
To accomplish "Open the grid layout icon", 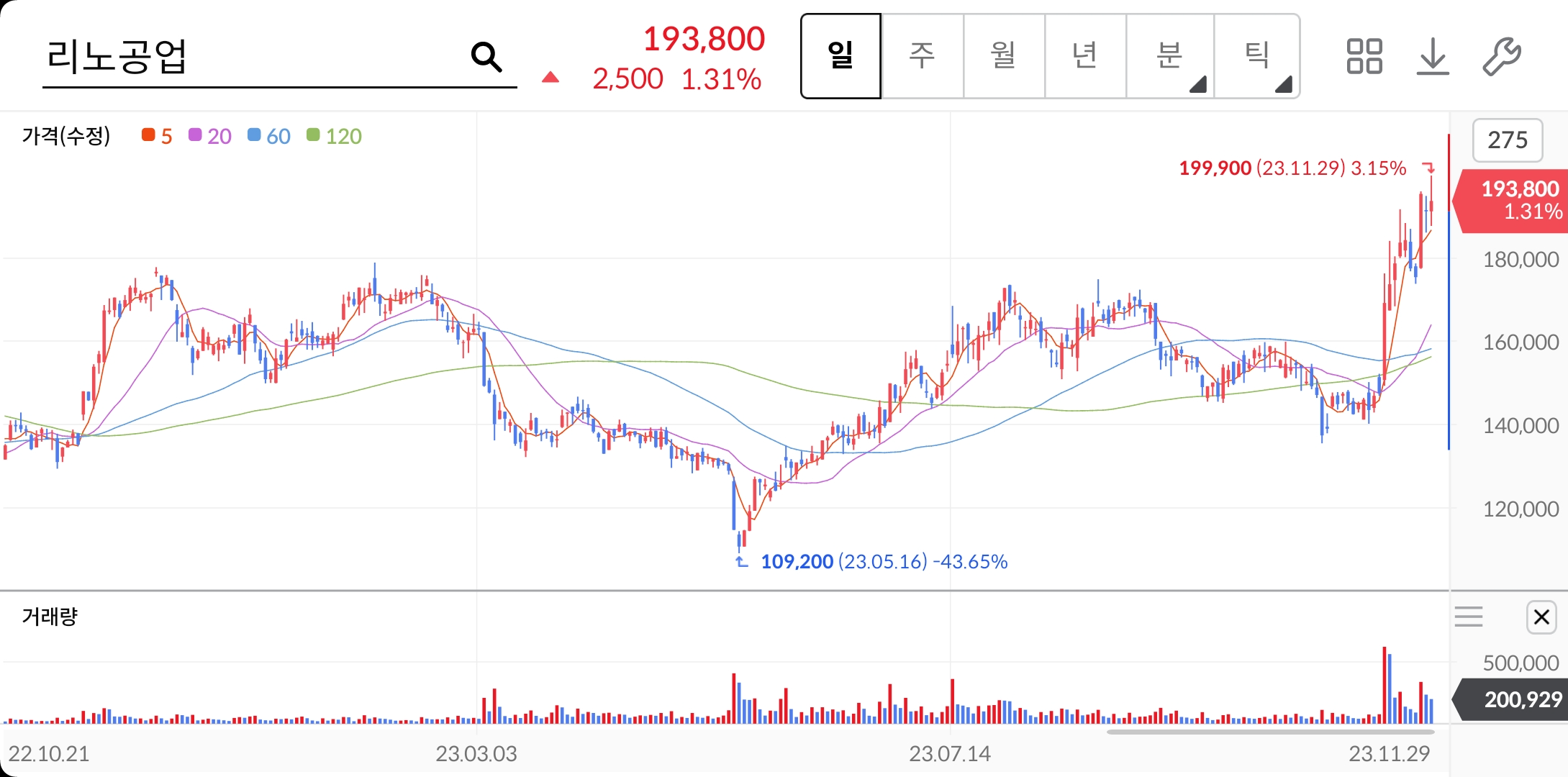I will 1364,56.
